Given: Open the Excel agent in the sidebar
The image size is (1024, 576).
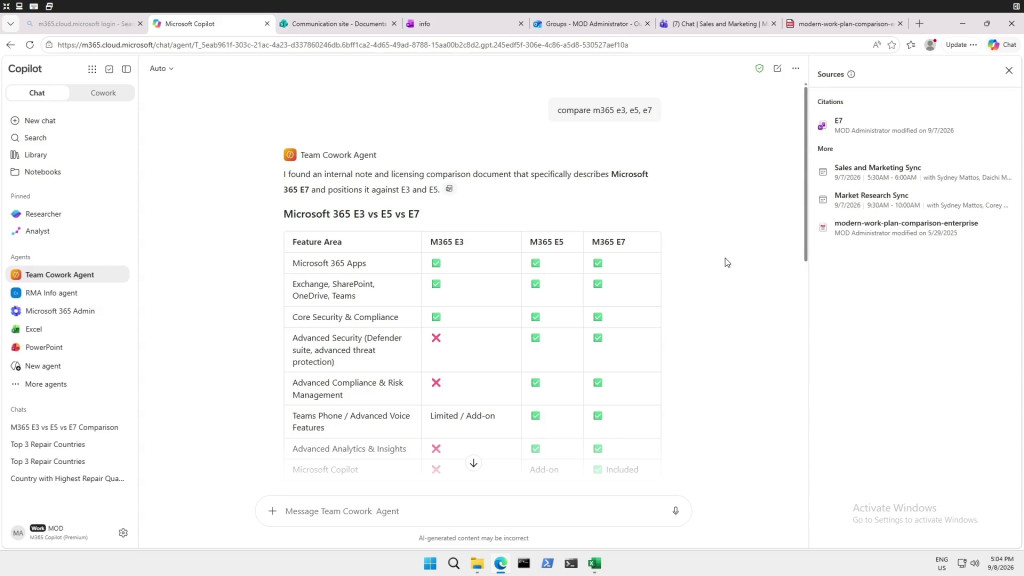Looking at the screenshot, I should coord(33,329).
